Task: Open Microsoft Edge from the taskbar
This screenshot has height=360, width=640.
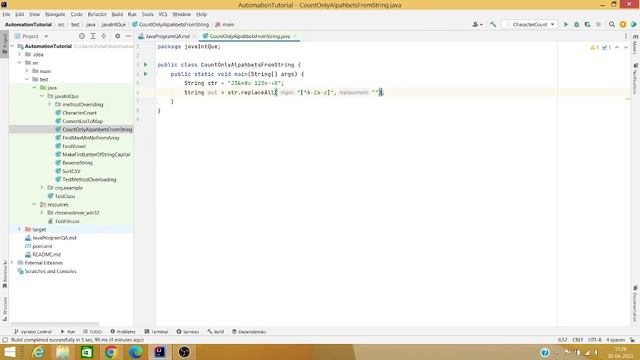Action: [136, 352]
